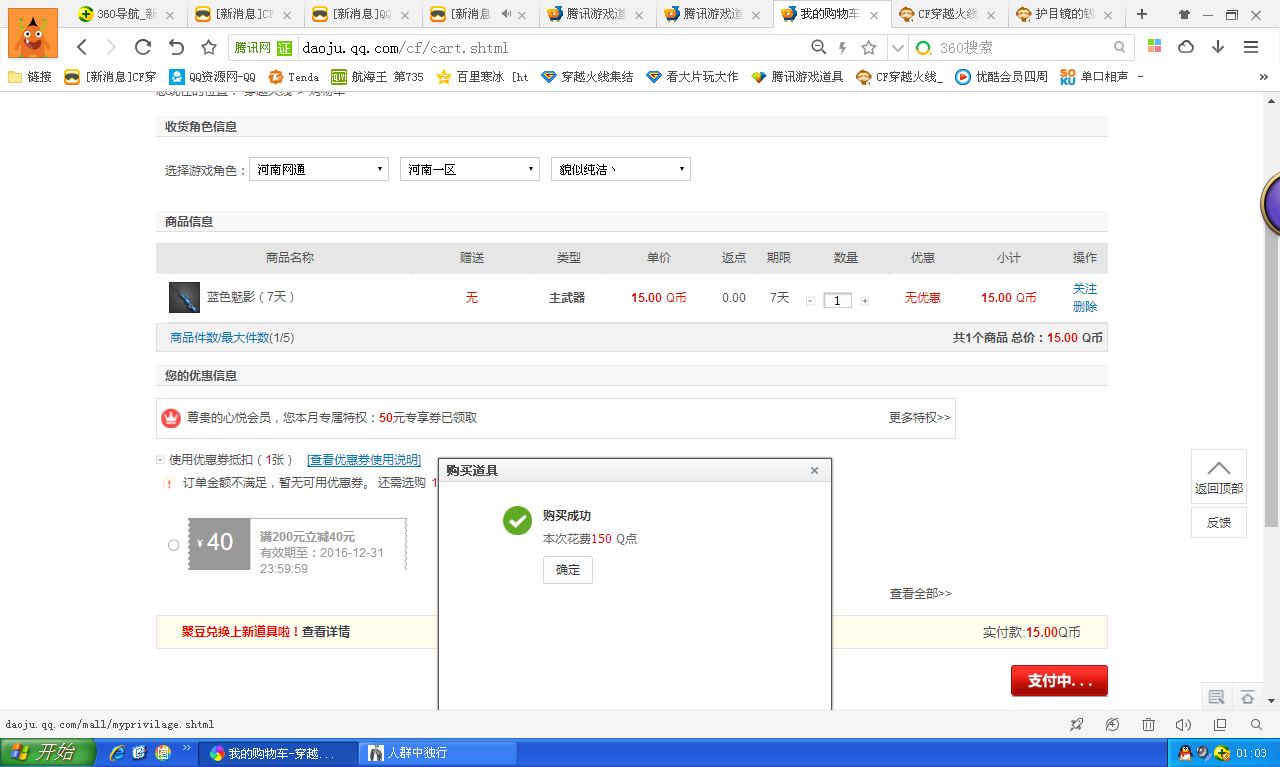
Task: Open the 貌似纯洁 character dropdown
Action: click(621, 169)
